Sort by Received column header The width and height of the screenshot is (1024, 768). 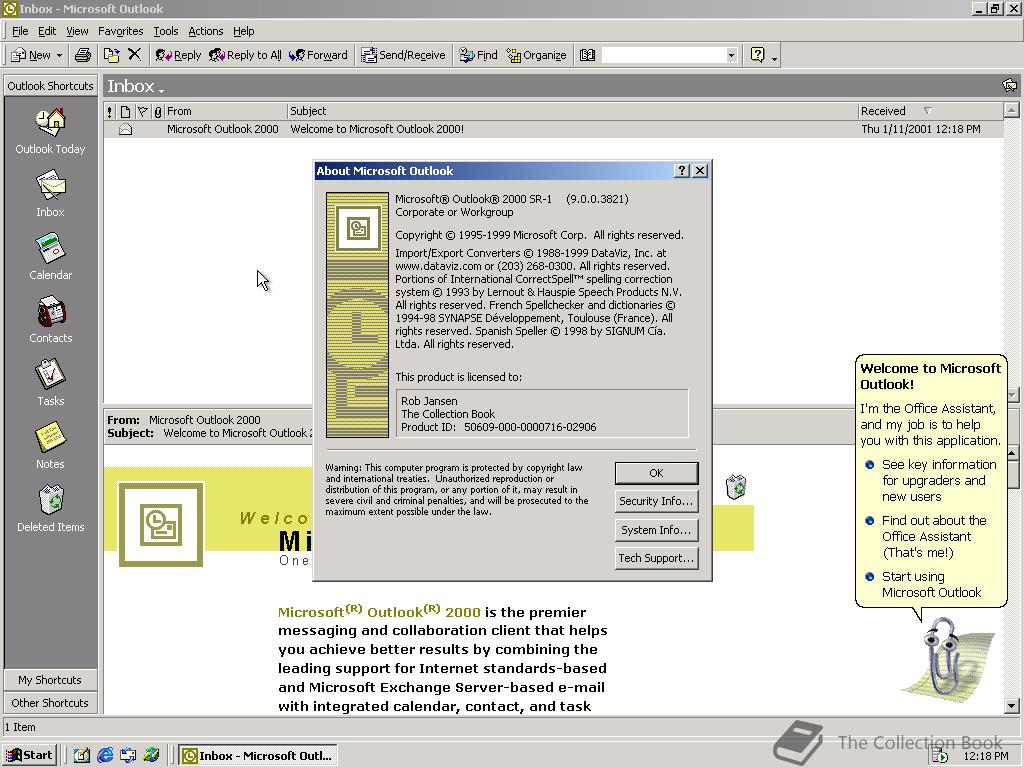tap(930, 111)
